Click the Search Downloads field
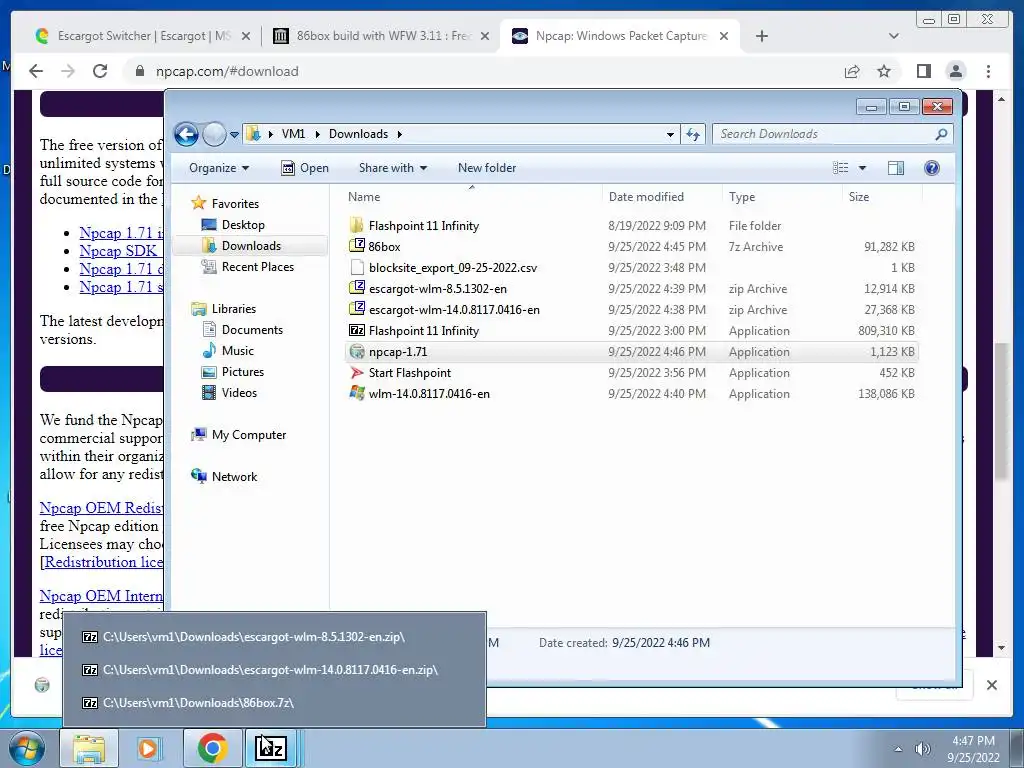 (826, 134)
